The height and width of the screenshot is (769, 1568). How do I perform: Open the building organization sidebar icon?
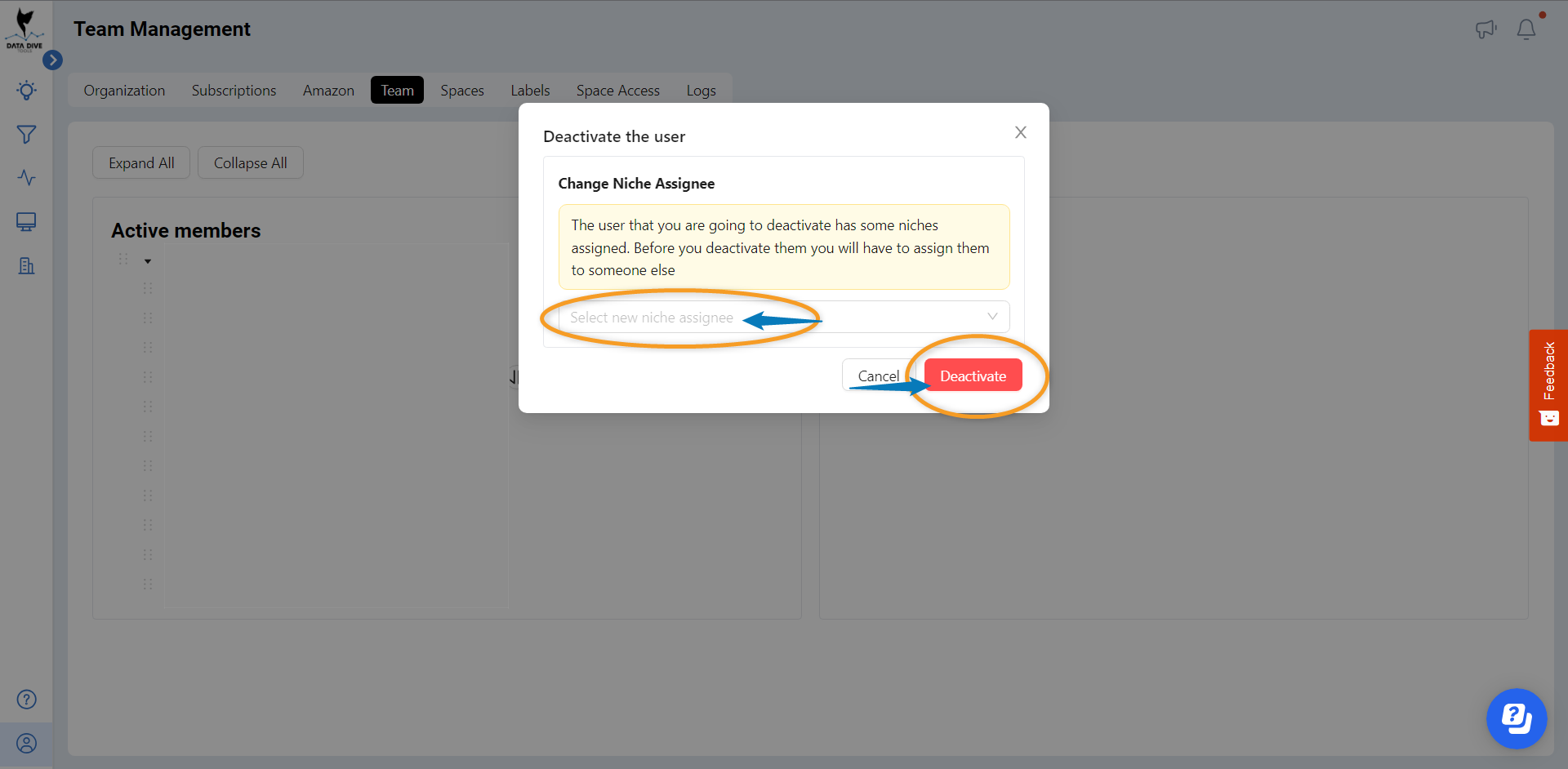click(x=26, y=266)
